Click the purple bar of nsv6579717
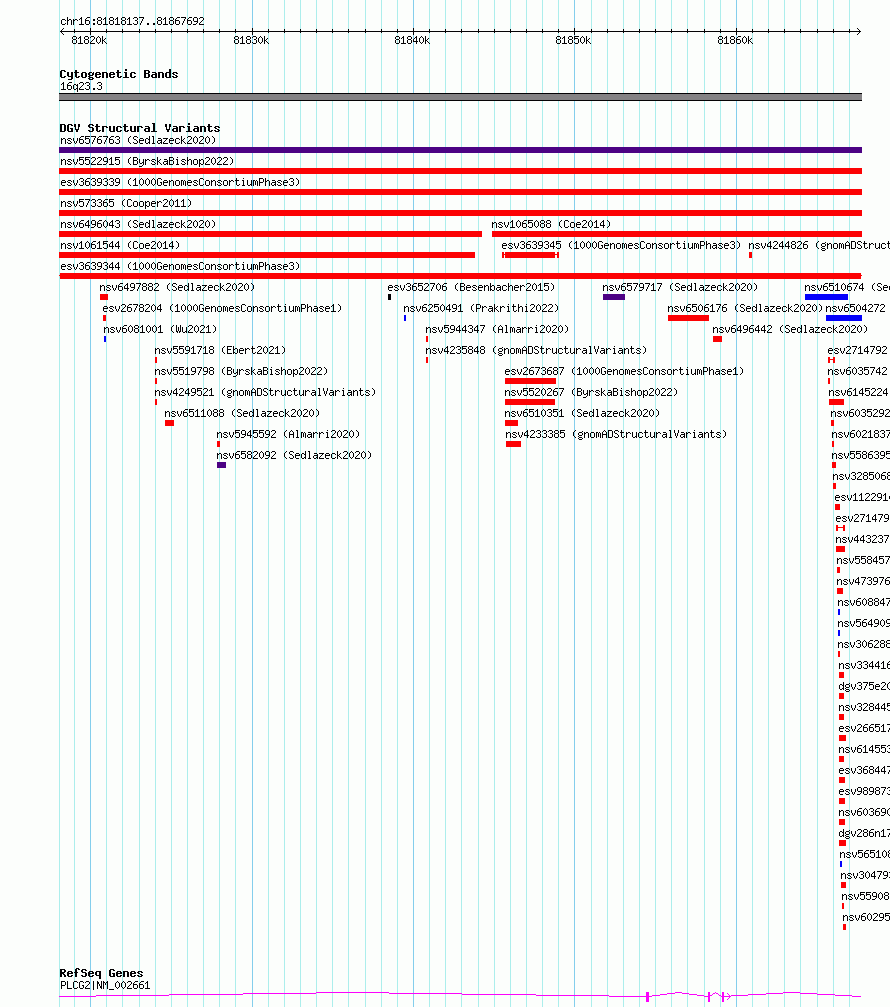890x1007 pixels. (x=614, y=297)
